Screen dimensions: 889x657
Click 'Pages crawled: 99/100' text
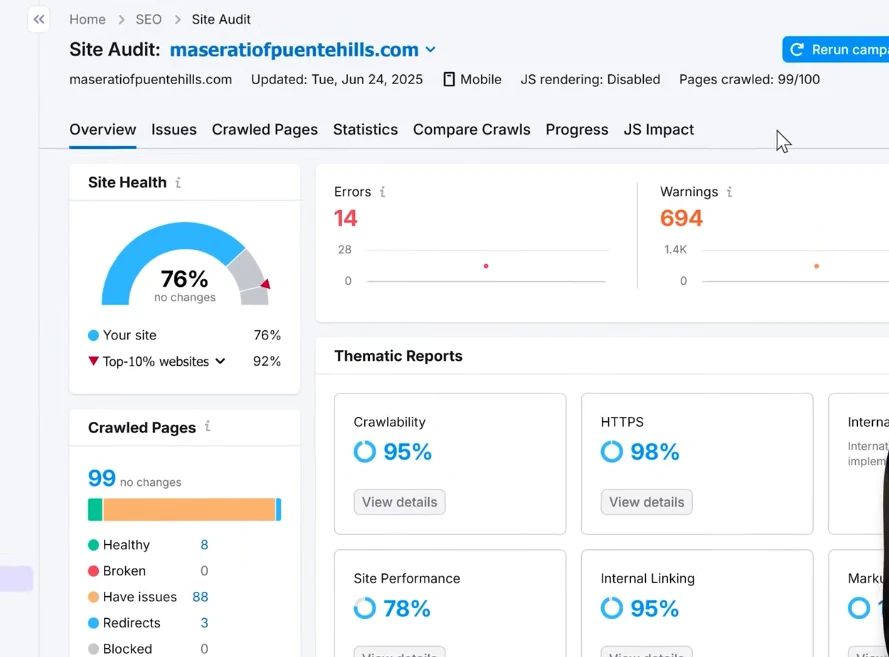[x=750, y=79]
